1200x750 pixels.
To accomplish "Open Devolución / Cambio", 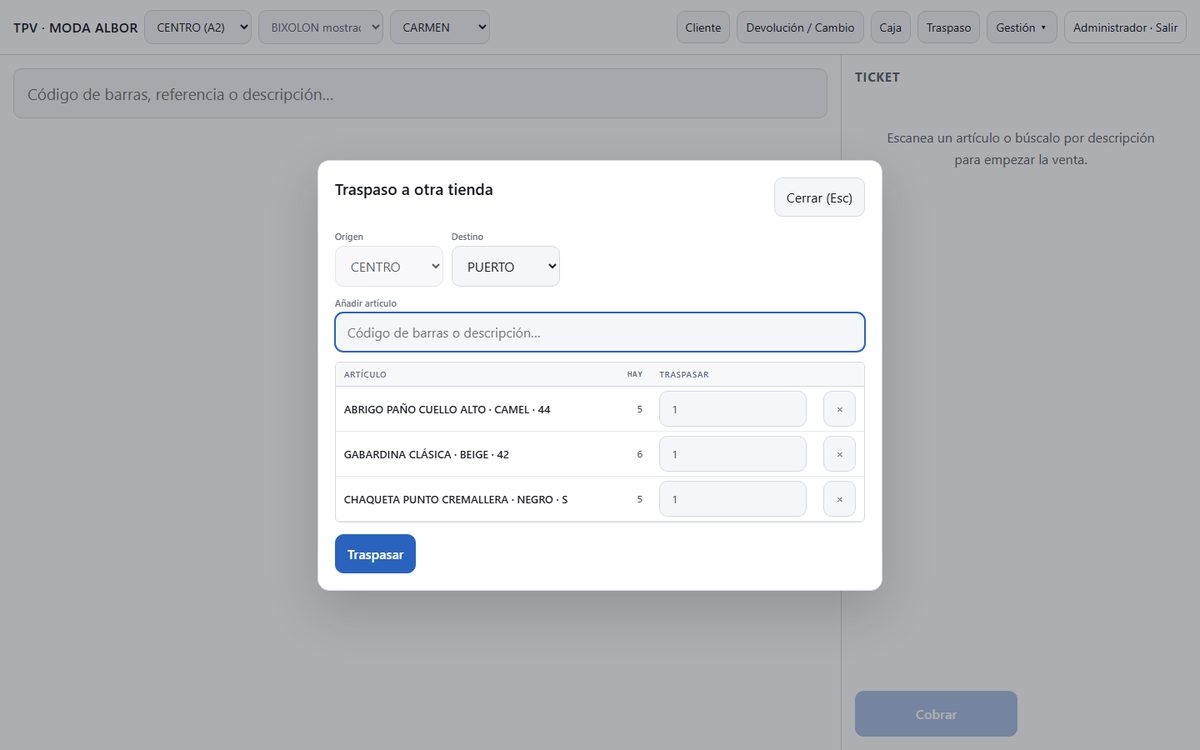I will (800, 27).
